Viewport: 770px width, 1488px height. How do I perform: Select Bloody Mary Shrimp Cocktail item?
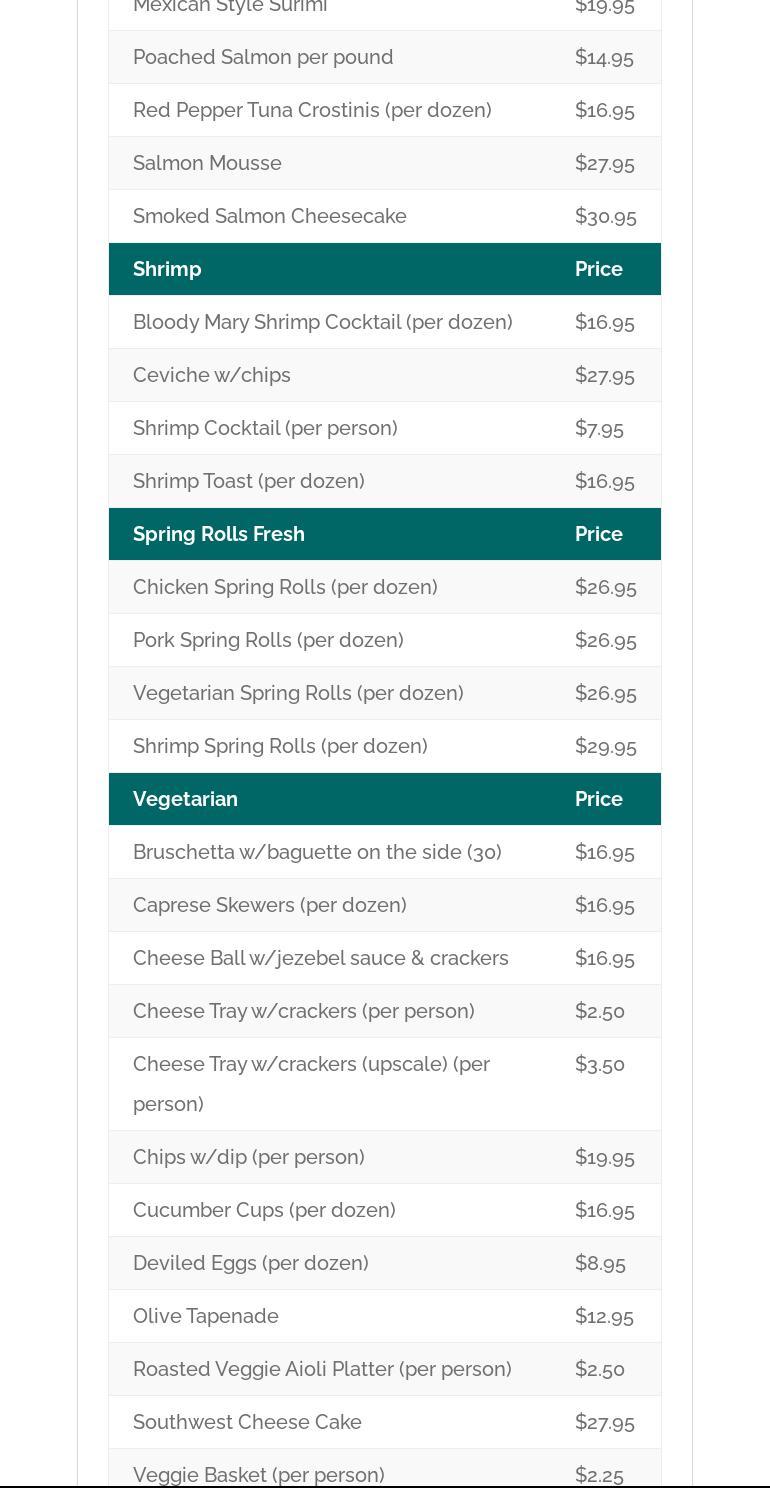pos(322,322)
